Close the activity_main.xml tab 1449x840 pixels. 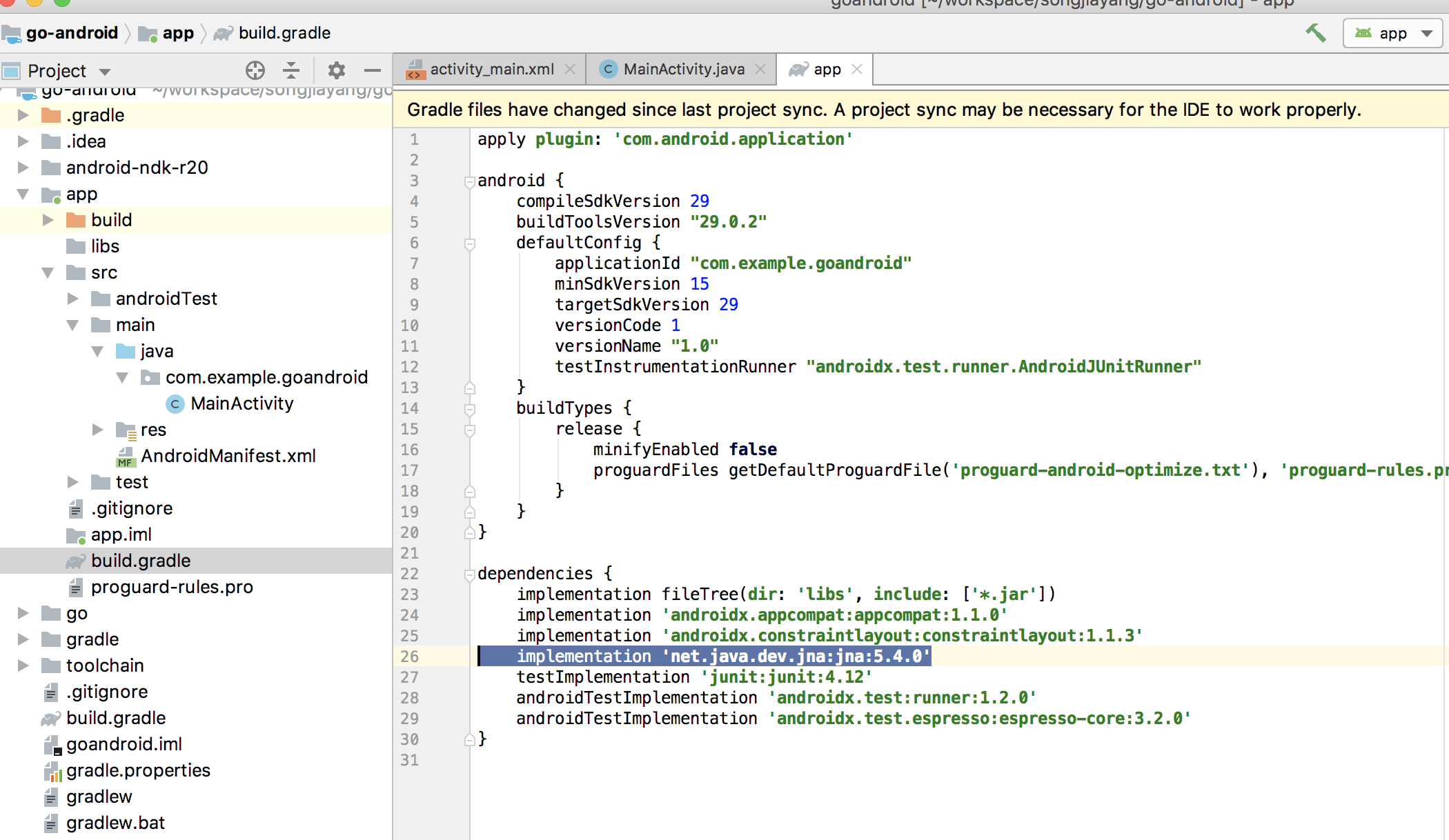[570, 69]
